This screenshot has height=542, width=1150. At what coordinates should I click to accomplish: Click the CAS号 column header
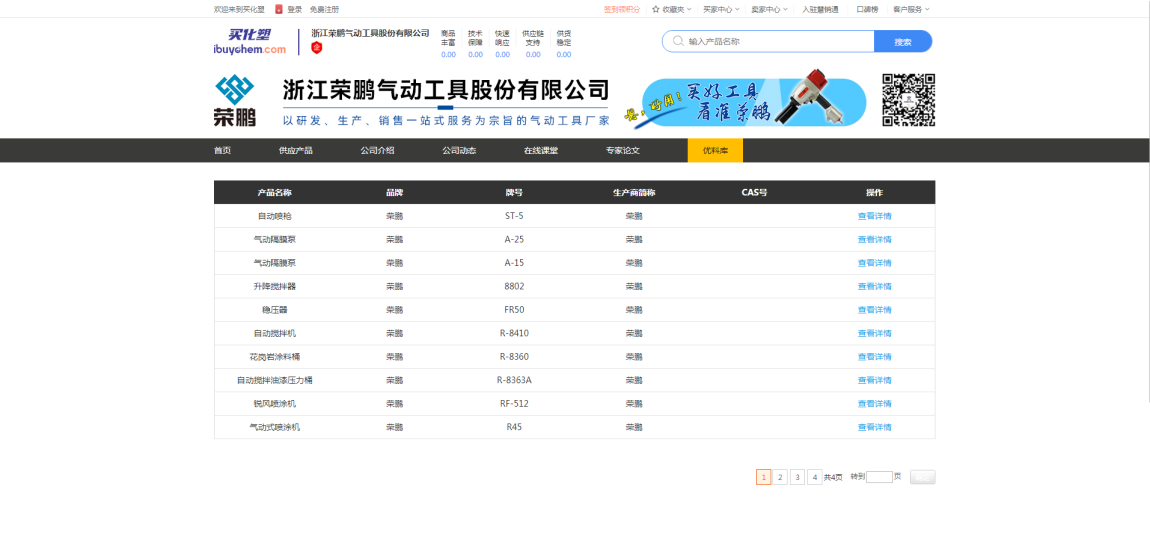pyautogui.click(x=754, y=192)
